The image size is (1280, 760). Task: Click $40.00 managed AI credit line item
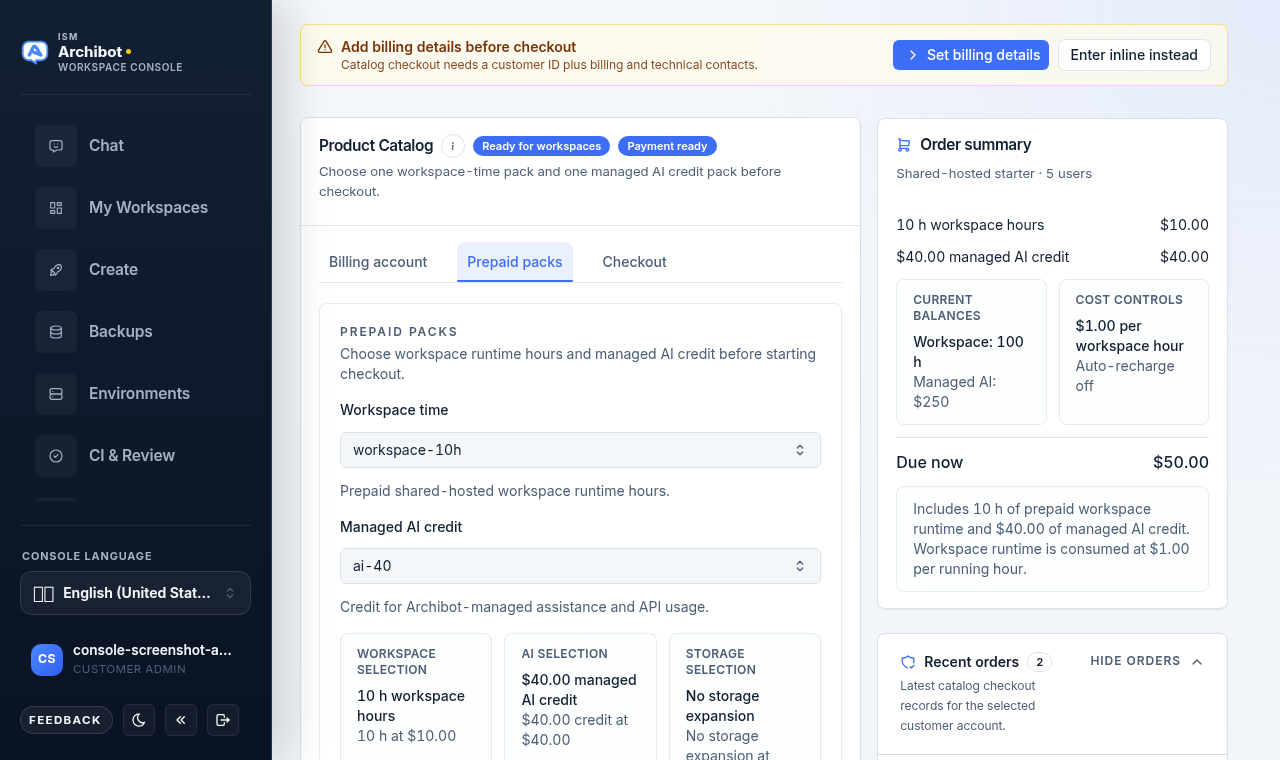tap(1052, 257)
